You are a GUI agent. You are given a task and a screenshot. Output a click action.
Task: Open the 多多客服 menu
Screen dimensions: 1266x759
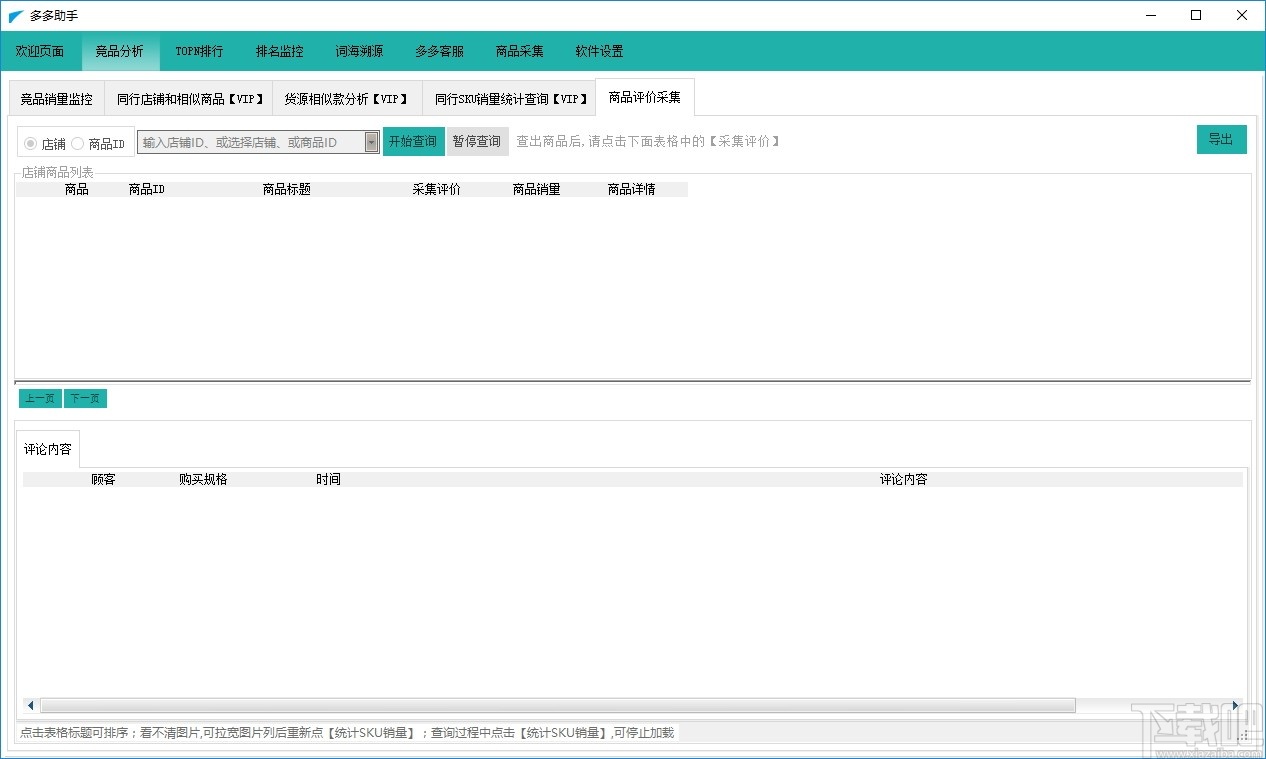pyautogui.click(x=439, y=51)
